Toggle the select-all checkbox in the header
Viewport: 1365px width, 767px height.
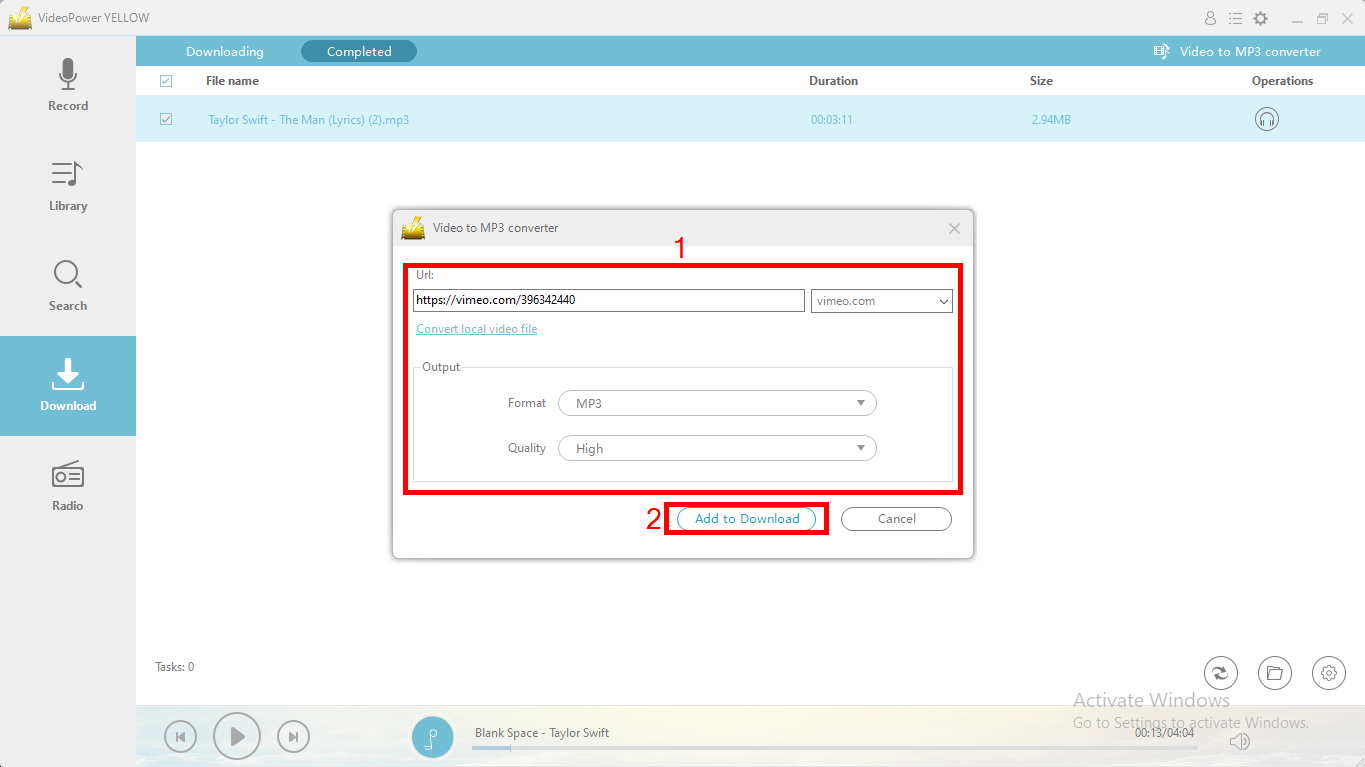[x=166, y=80]
